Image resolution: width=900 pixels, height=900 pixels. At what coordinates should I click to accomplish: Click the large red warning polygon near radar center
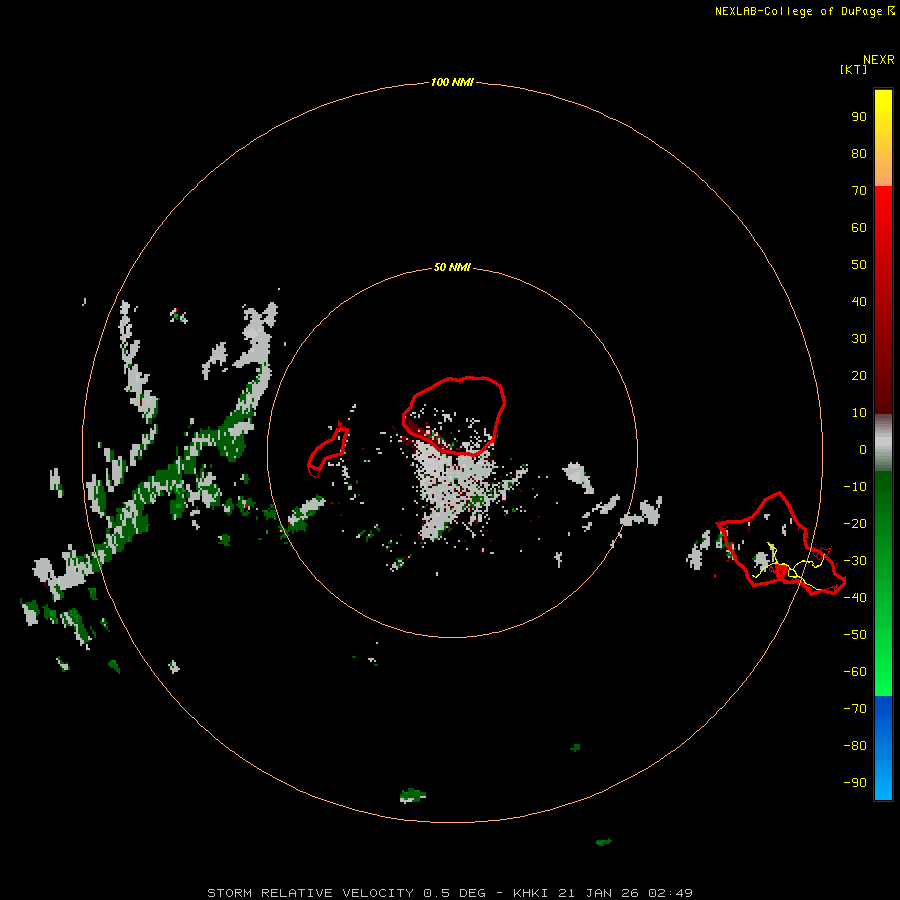click(454, 416)
